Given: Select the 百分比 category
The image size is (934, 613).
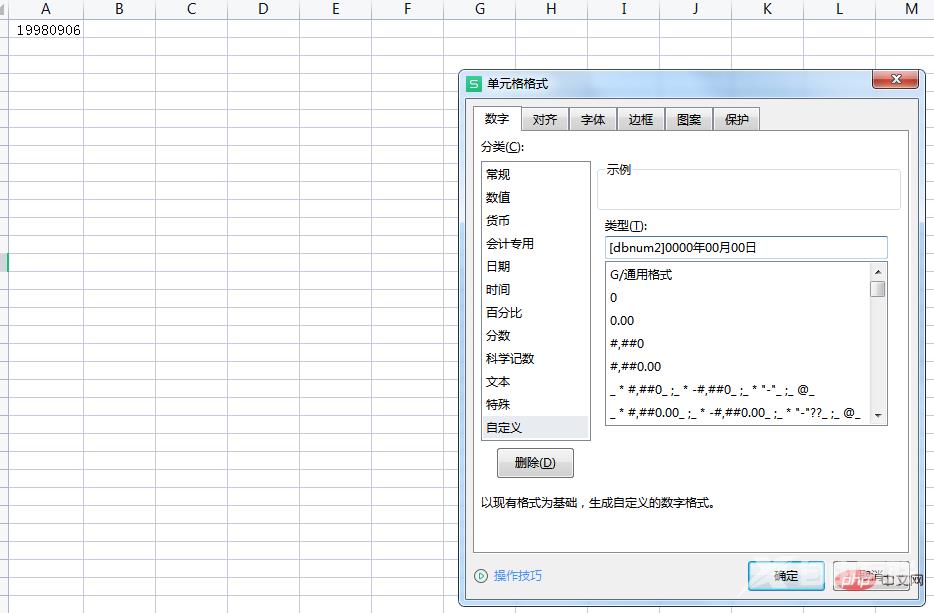Looking at the screenshot, I should pyautogui.click(x=504, y=313).
